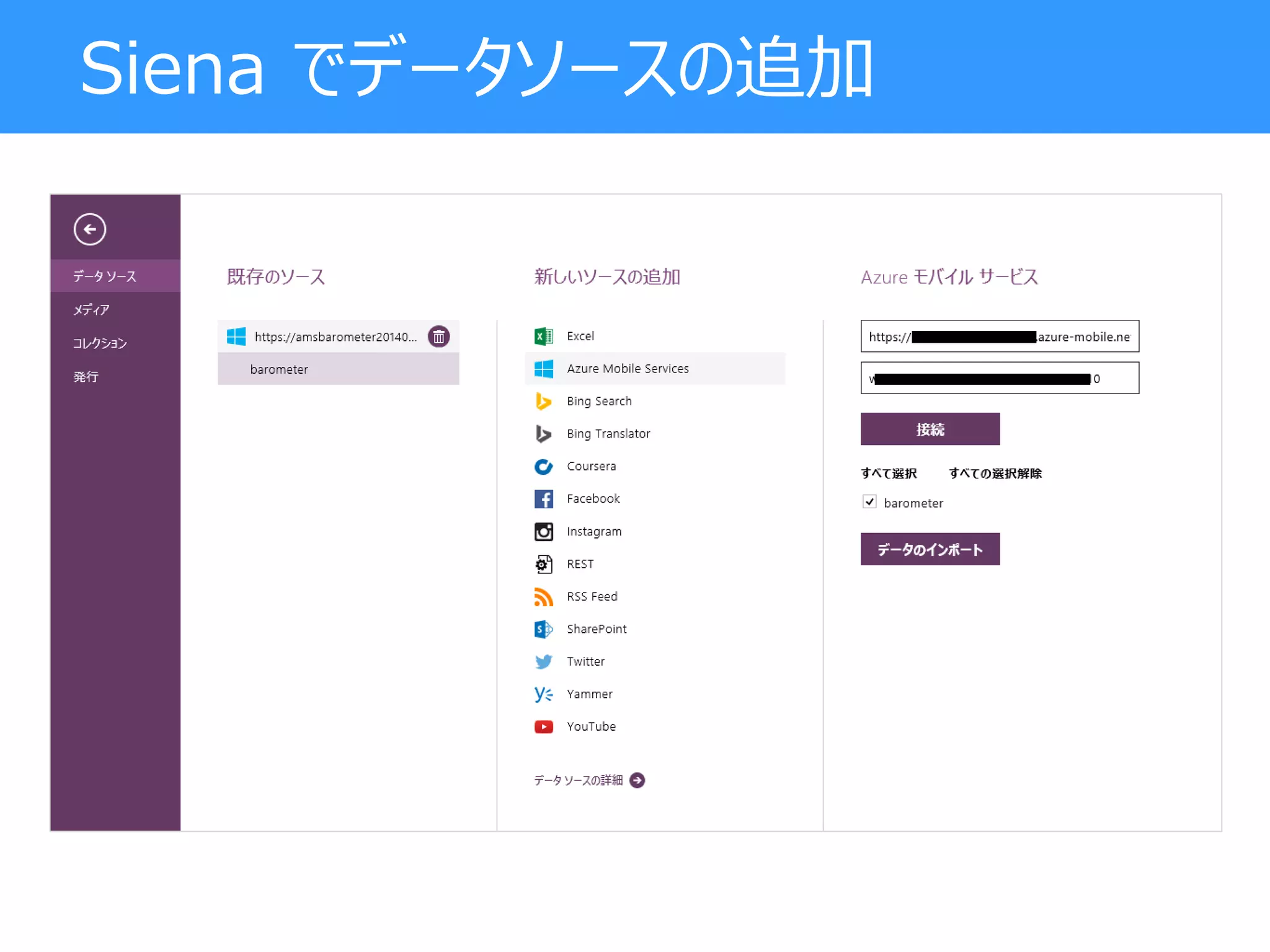The width and height of the screenshot is (1270, 952).
Task: Open the データソース sidebar tab
Action: point(115,276)
